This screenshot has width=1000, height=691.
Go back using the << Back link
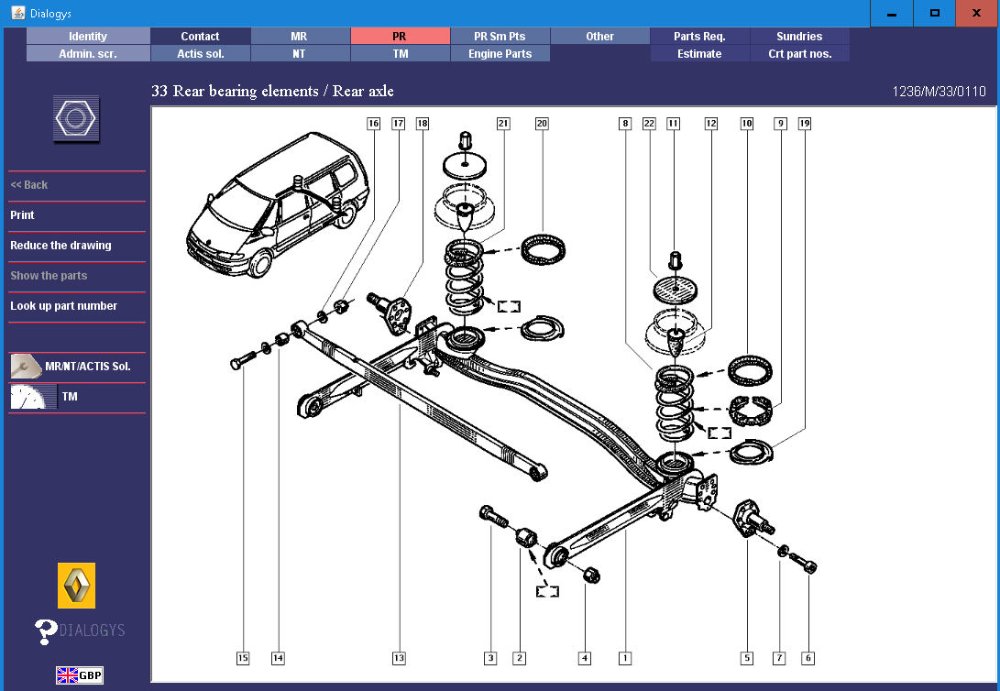[x=29, y=185]
